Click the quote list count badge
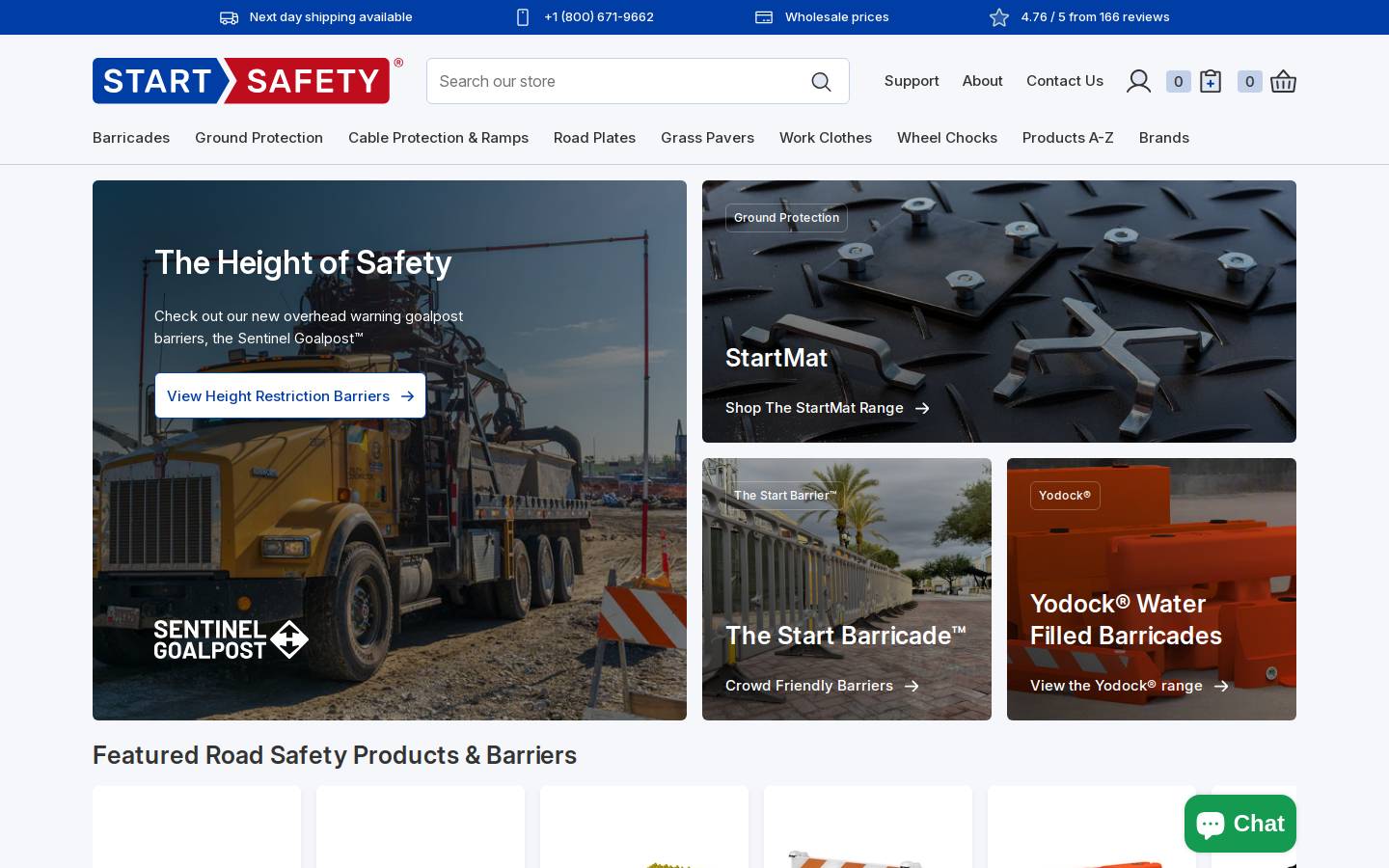 tap(1178, 82)
